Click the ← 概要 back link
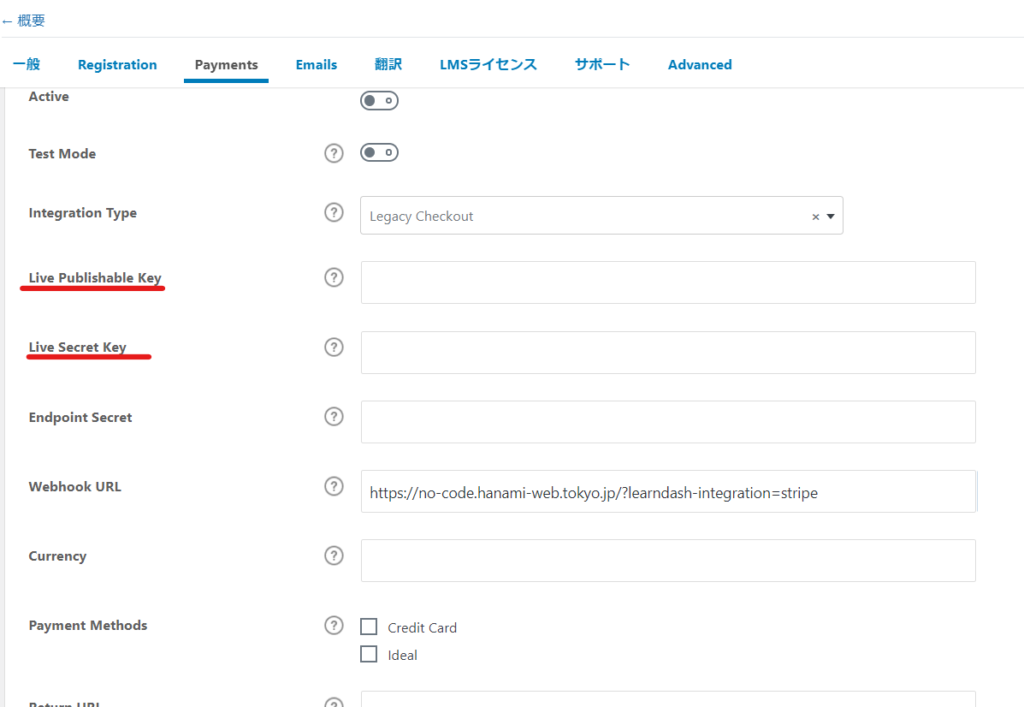The width and height of the screenshot is (1024, 707). tap(23, 20)
